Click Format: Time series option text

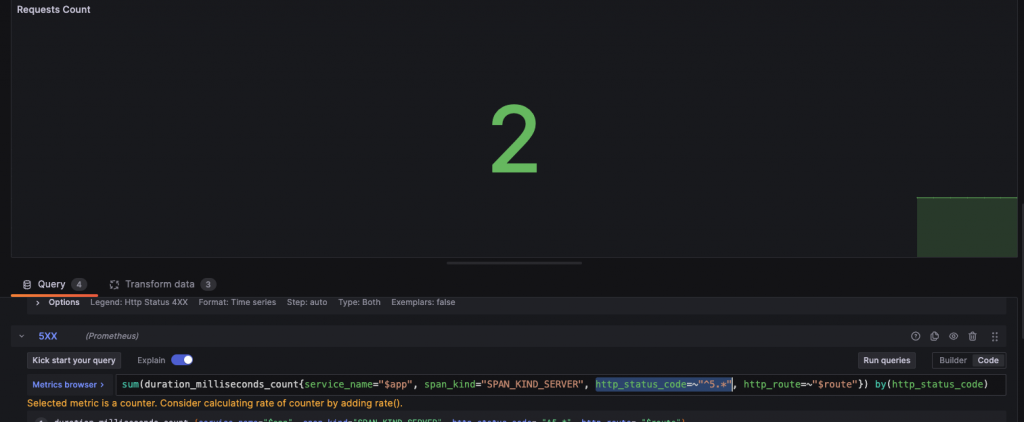pyautogui.click(x=237, y=302)
